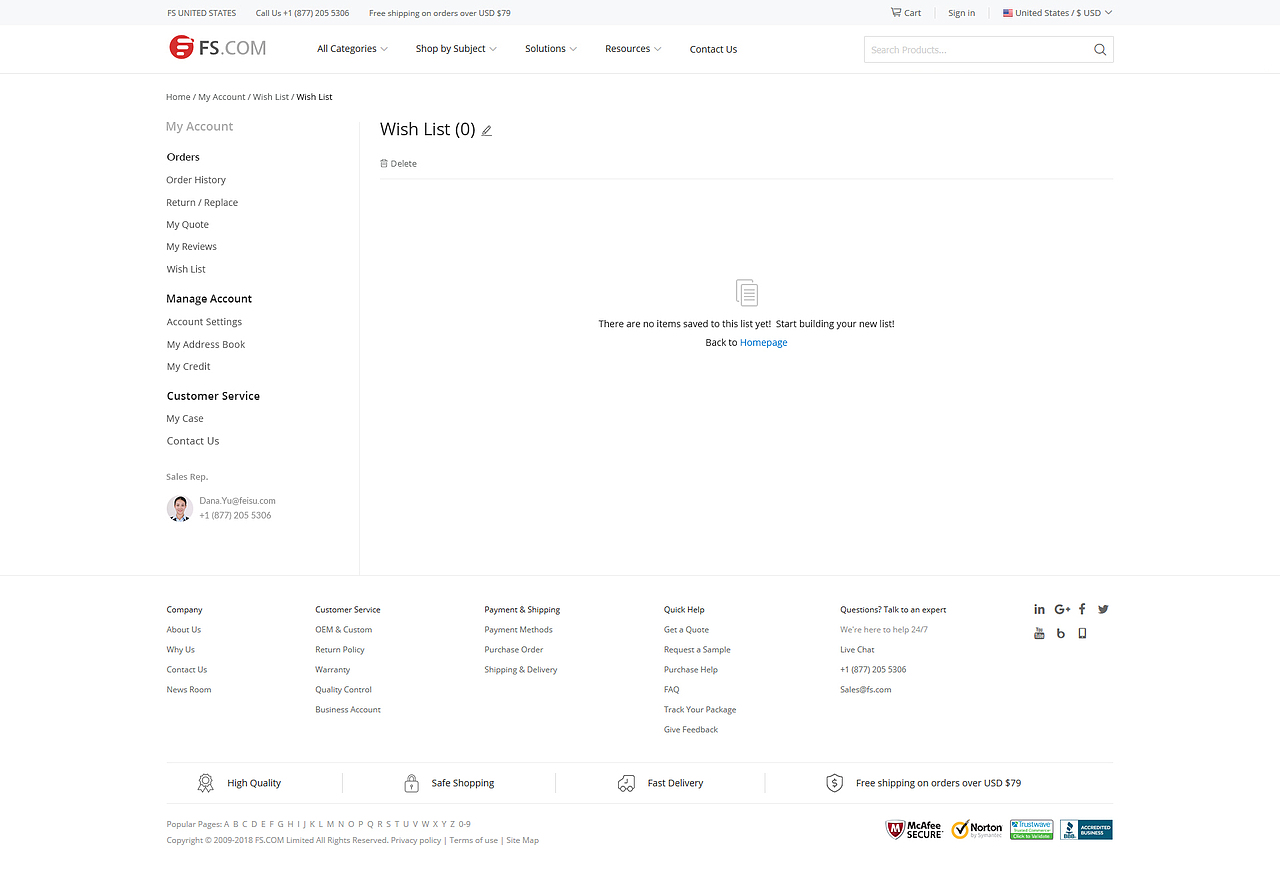Expand Solutions menu

pos(551,49)
